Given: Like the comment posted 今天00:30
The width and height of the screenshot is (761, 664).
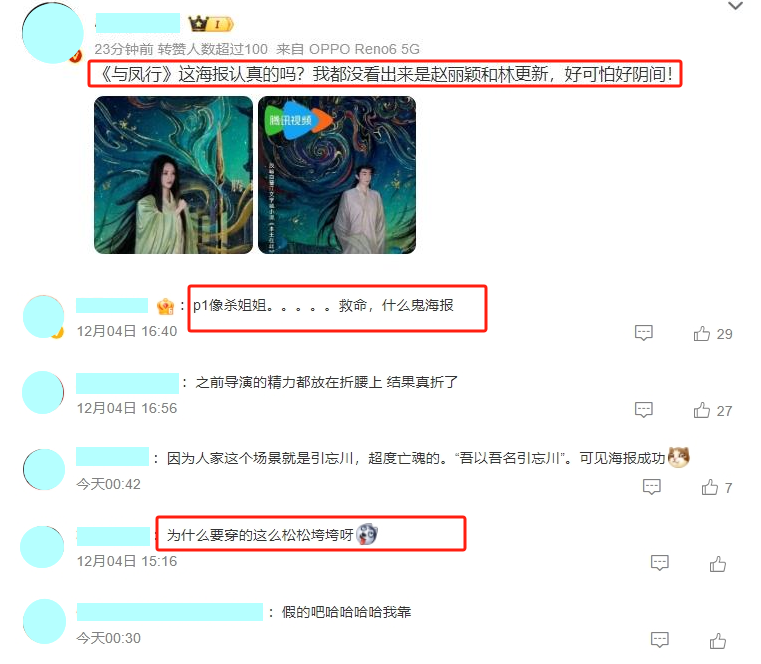Looking at the screenshot, I should point(717,641).
